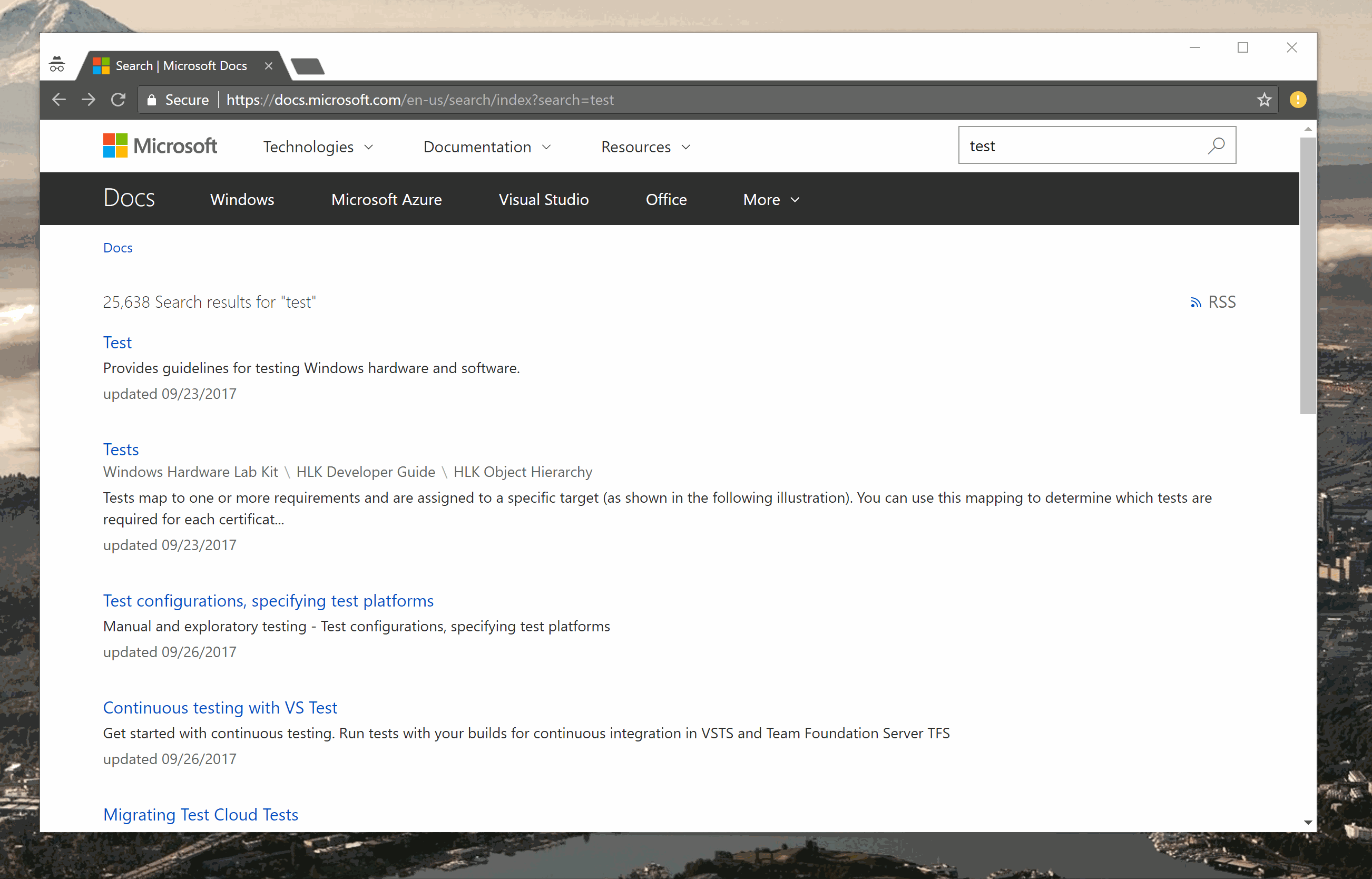Image resolution: width=1372 pixels, height=879 pixels.
Task: Open the Test search result
Action: [117, 343]
